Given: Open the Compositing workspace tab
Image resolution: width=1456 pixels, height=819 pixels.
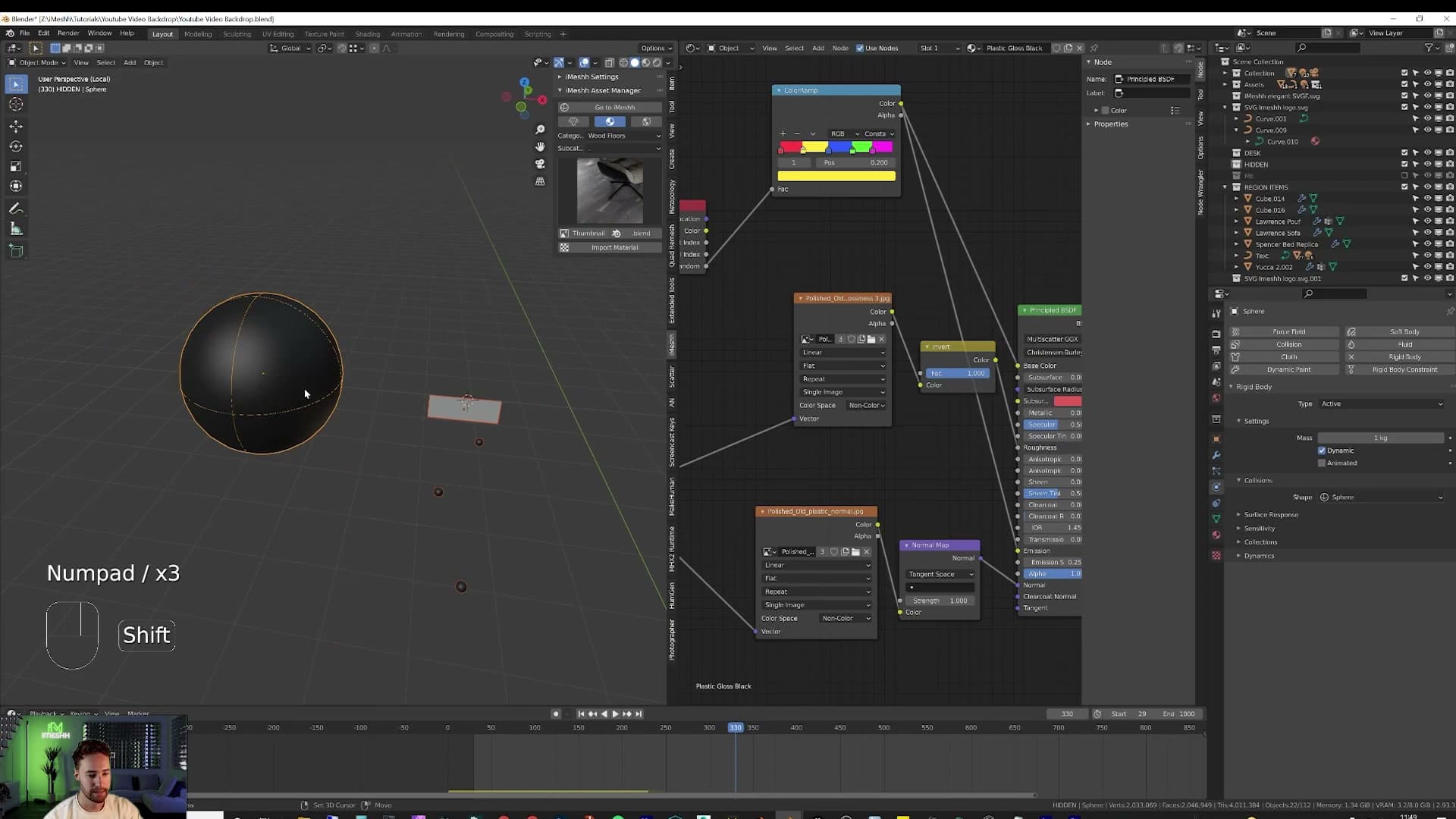Looking at the screenshot, I should pyautogui.click(x=494, y=34).
